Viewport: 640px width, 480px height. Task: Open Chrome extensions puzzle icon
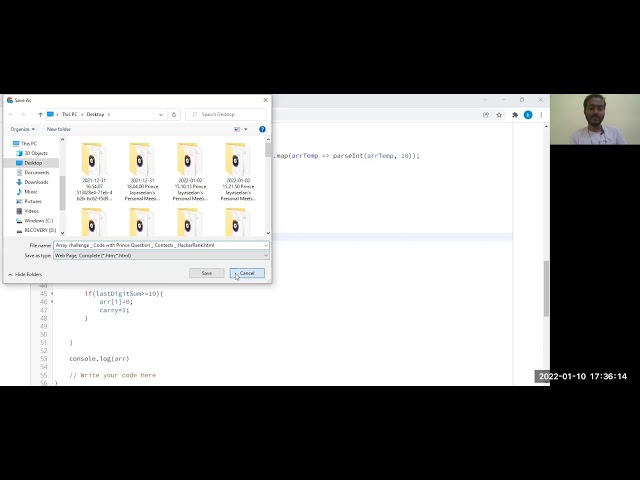tap(515, 115)
